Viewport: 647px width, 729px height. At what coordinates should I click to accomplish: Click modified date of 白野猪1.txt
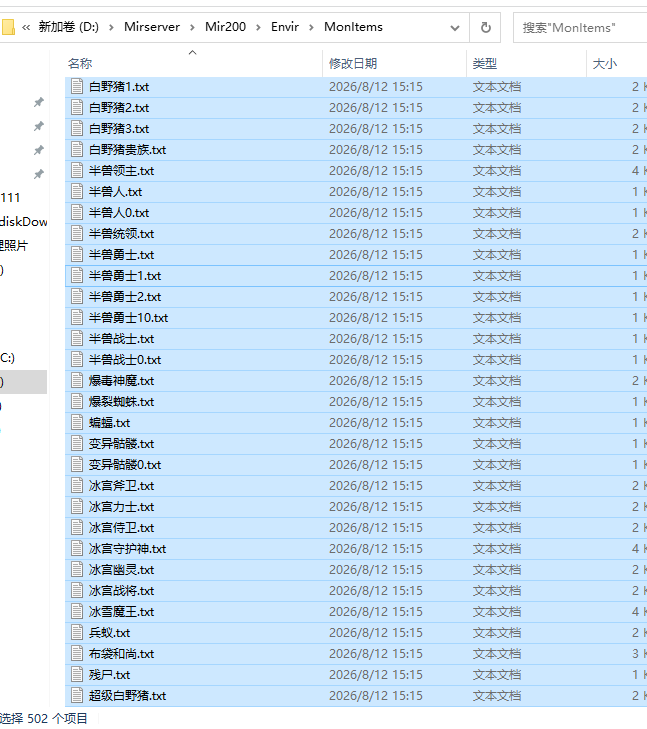pyautogui.click(x=376, y=86)
